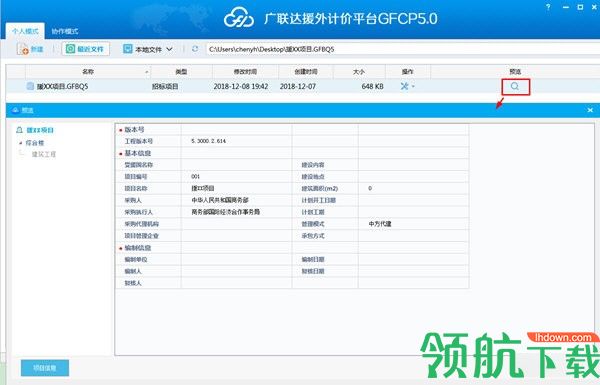Viewport: 600px width, 385px height.
Task: Click the file path input field
Action: click(x=403, y=49)
